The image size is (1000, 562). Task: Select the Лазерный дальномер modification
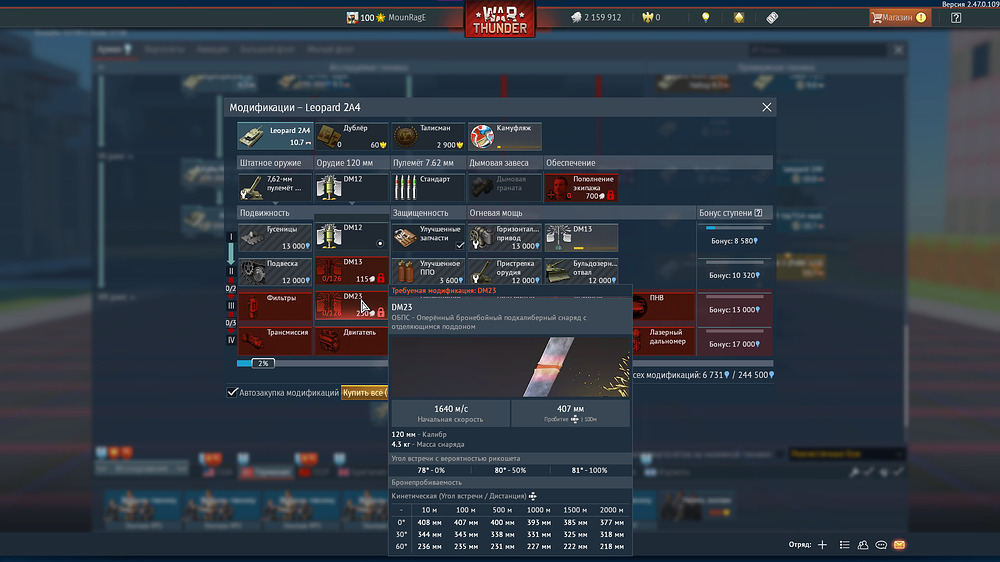[663, 341]
